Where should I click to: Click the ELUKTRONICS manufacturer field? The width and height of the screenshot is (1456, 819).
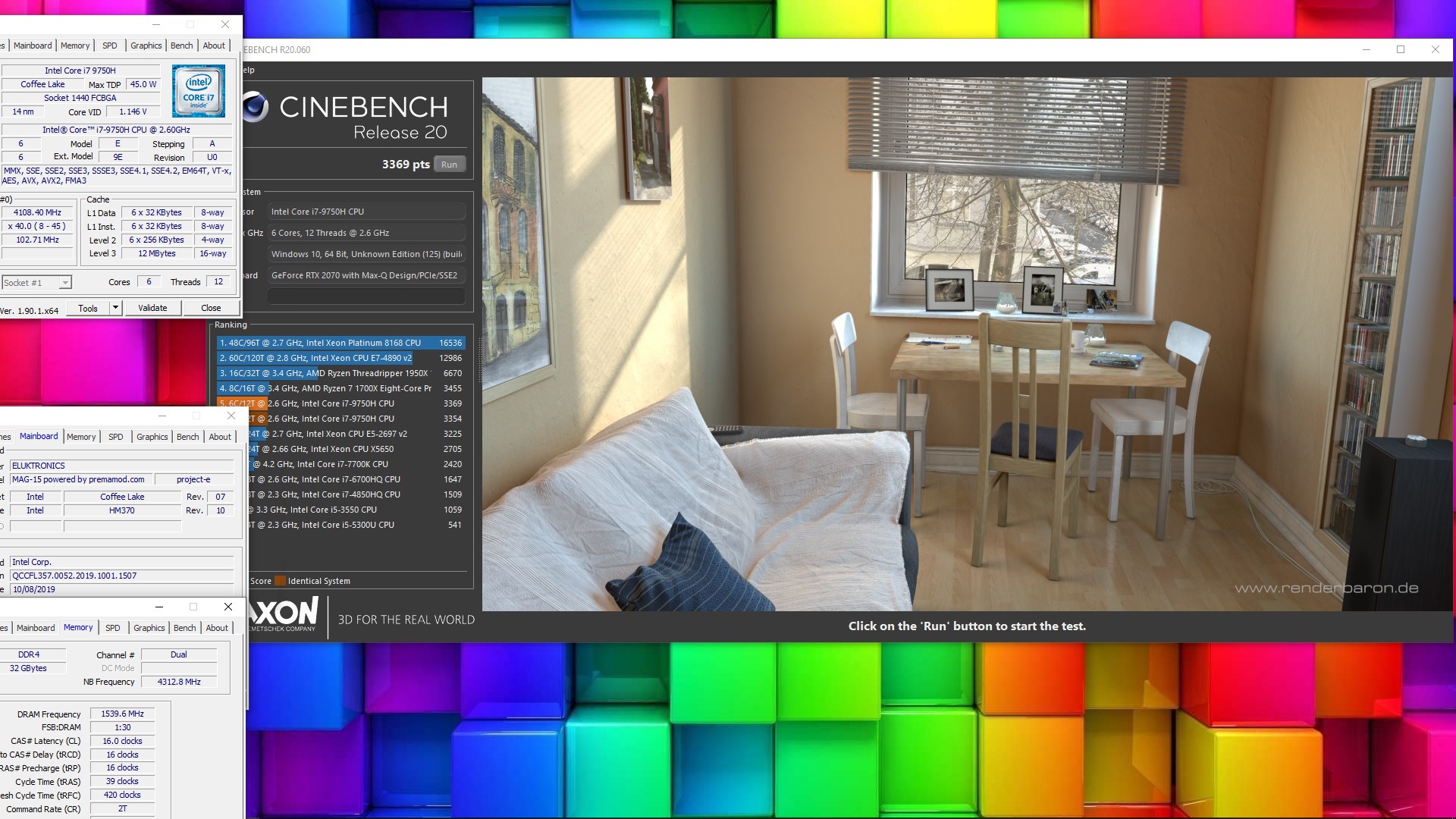tap(122, 466)
